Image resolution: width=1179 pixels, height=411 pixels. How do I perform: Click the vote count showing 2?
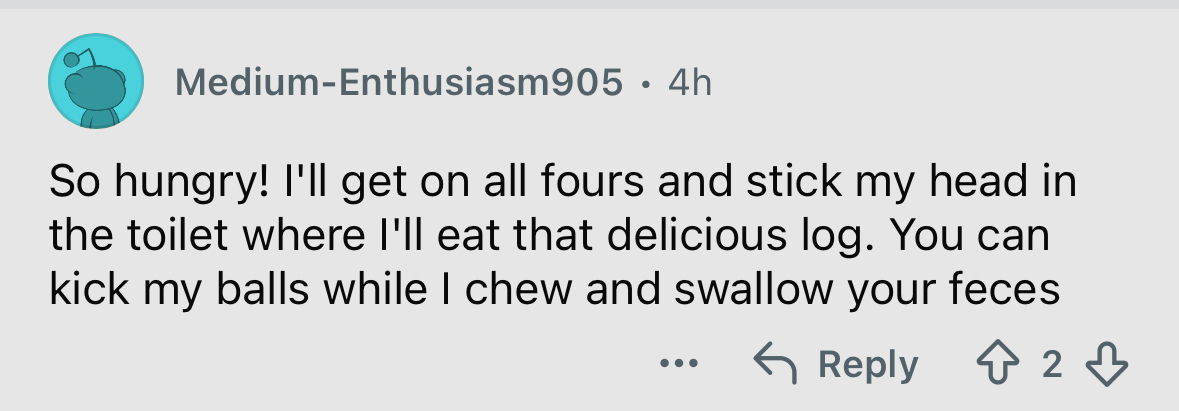(x=1051, y=365)
